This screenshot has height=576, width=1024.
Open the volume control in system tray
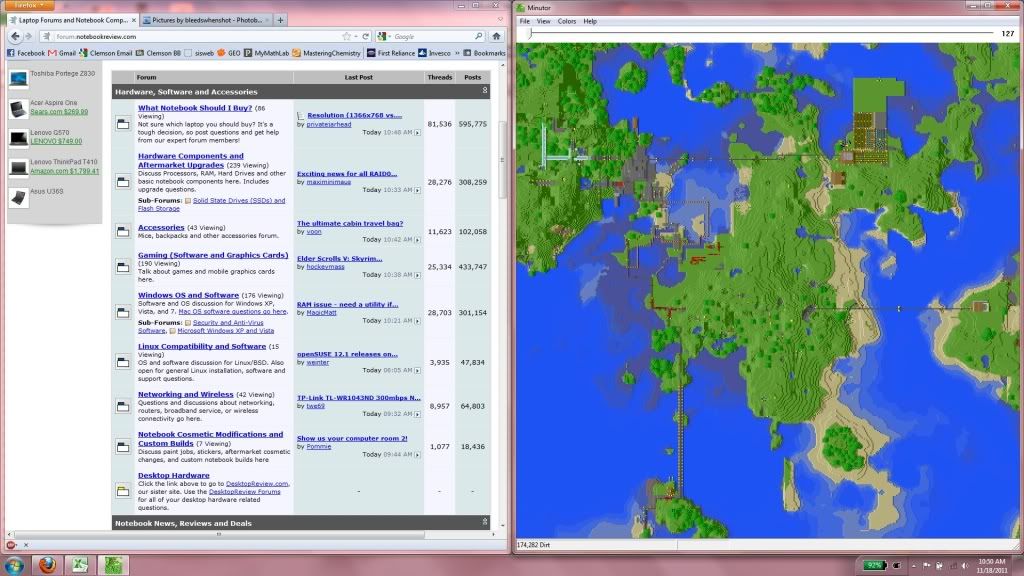(965, 566)
